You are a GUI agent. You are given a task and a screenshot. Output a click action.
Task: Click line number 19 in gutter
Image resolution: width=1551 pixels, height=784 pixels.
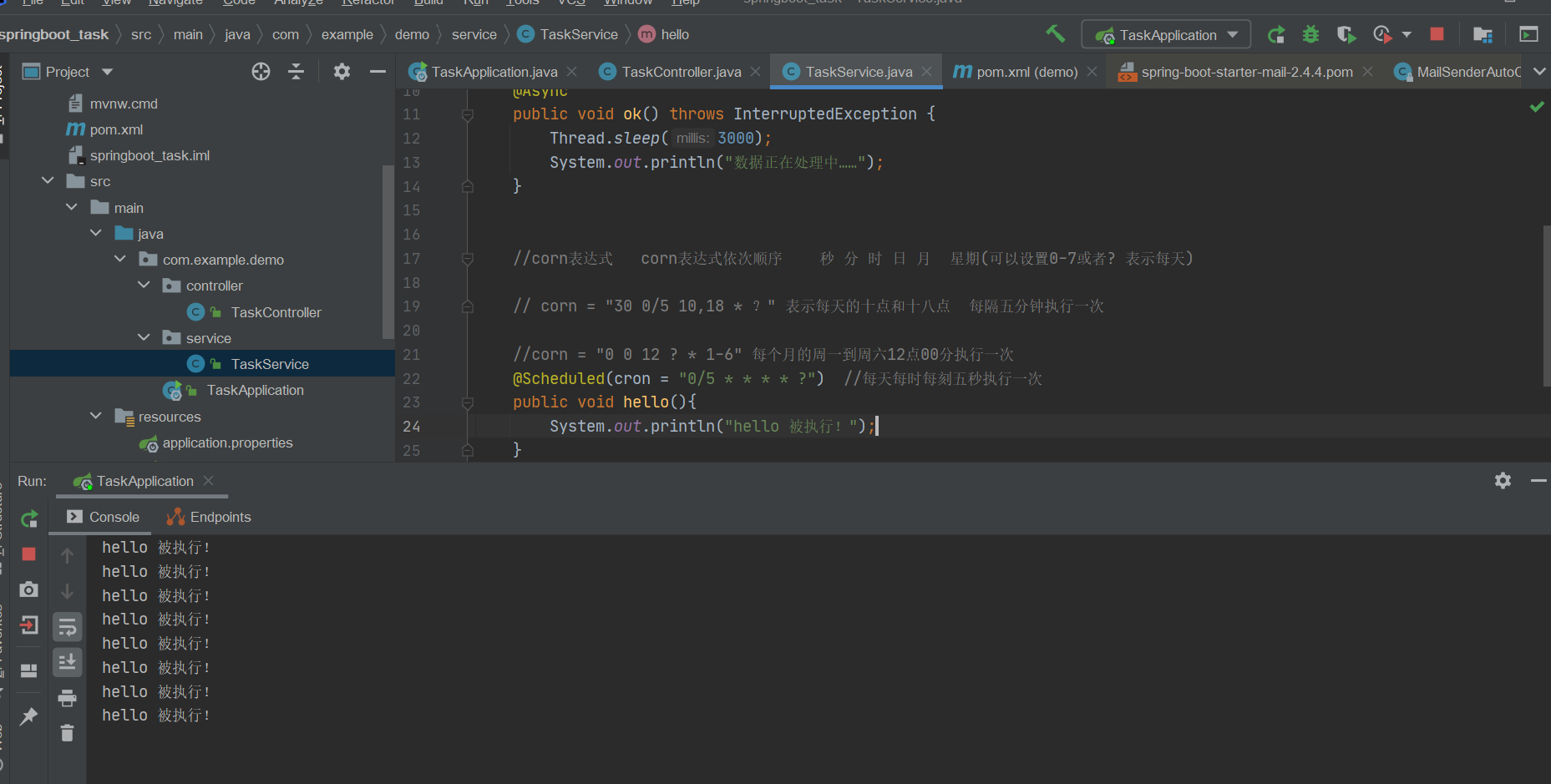[412, 306]
